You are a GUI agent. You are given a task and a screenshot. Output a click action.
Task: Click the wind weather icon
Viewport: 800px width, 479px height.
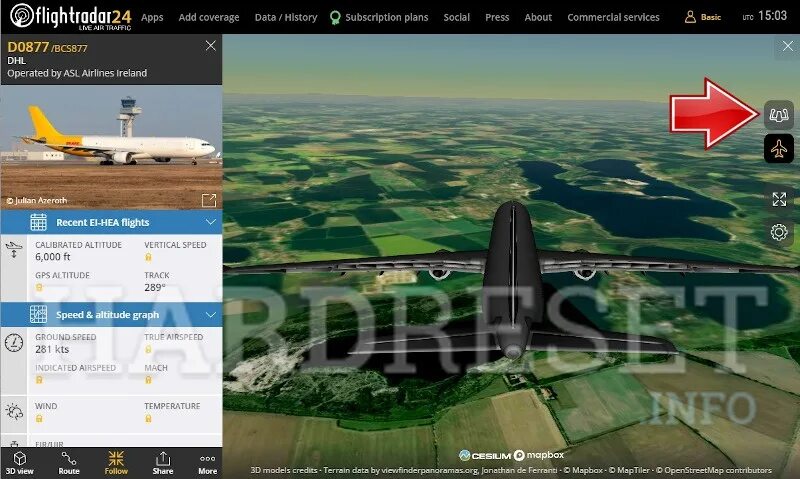coord(14,411)
